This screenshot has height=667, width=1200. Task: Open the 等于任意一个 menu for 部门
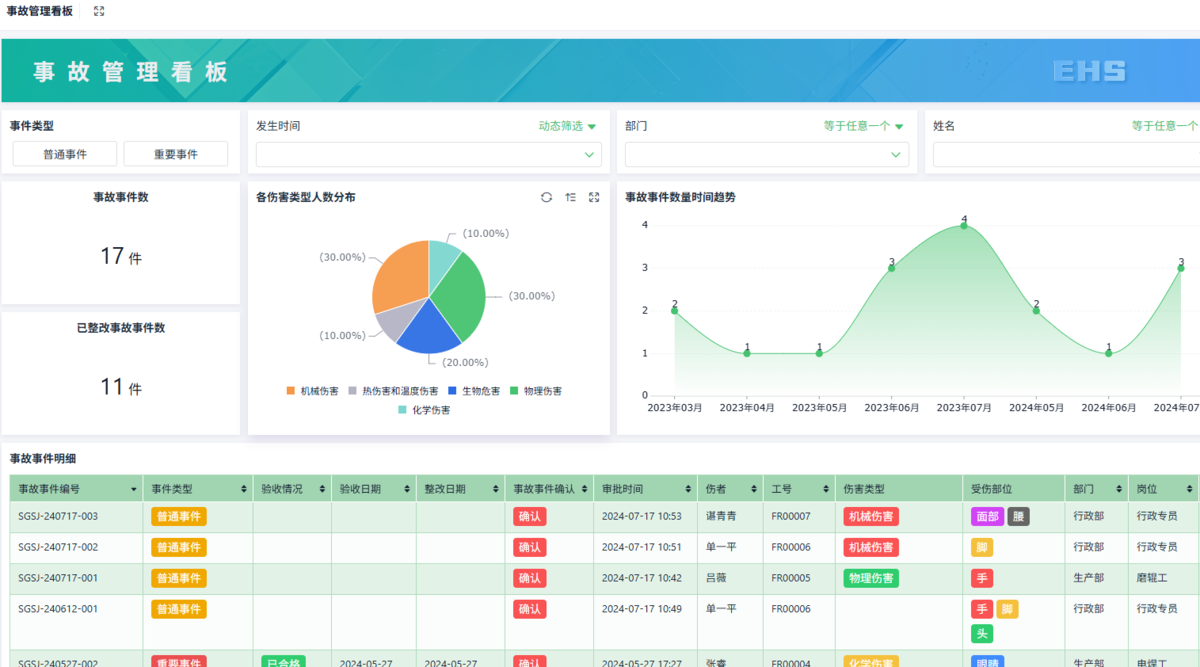tap(864, 126)
